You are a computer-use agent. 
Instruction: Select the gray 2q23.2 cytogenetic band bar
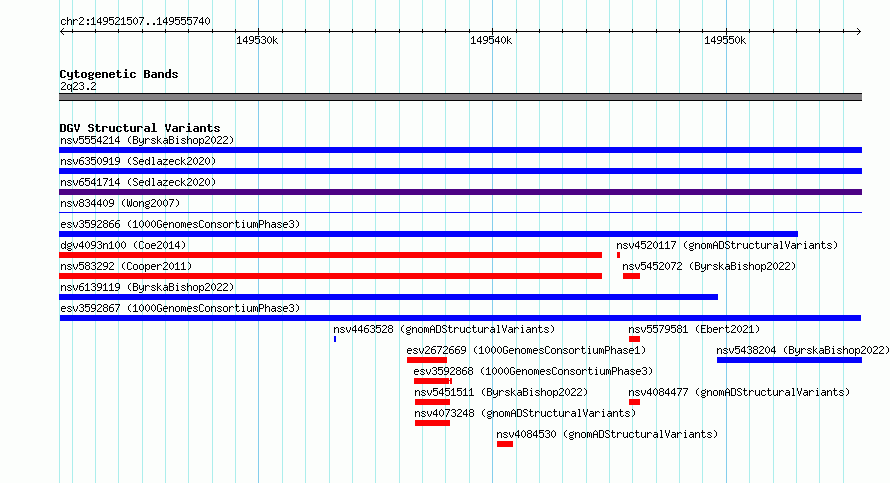[x=460, y=97]
